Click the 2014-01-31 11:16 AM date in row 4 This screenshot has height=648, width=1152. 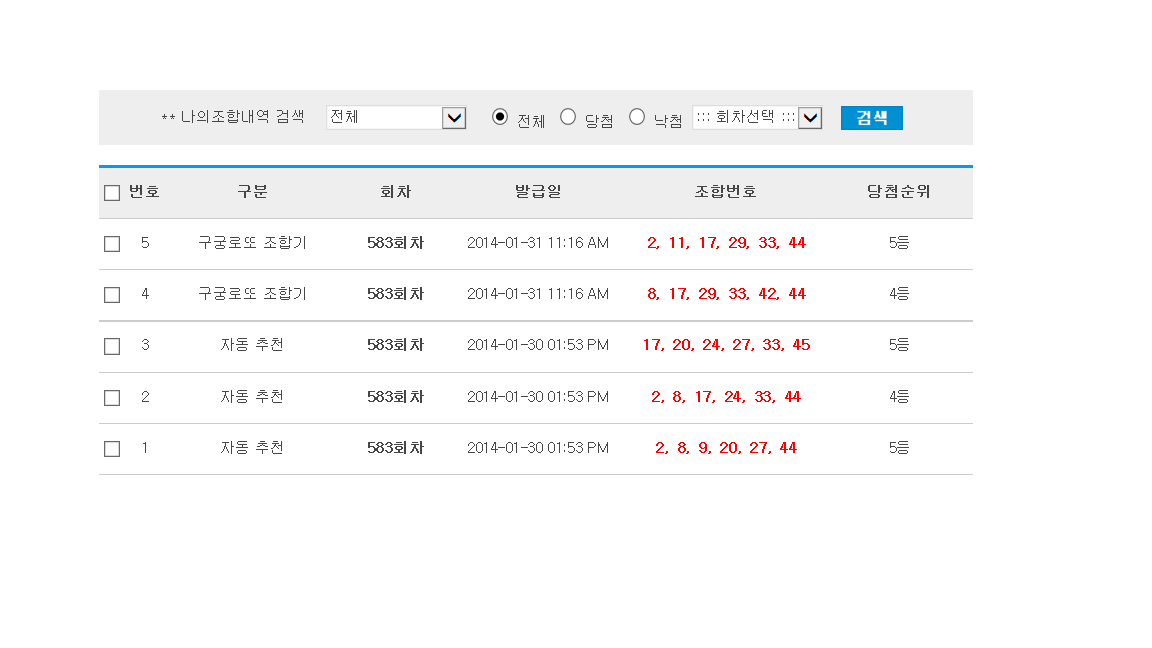538,294
